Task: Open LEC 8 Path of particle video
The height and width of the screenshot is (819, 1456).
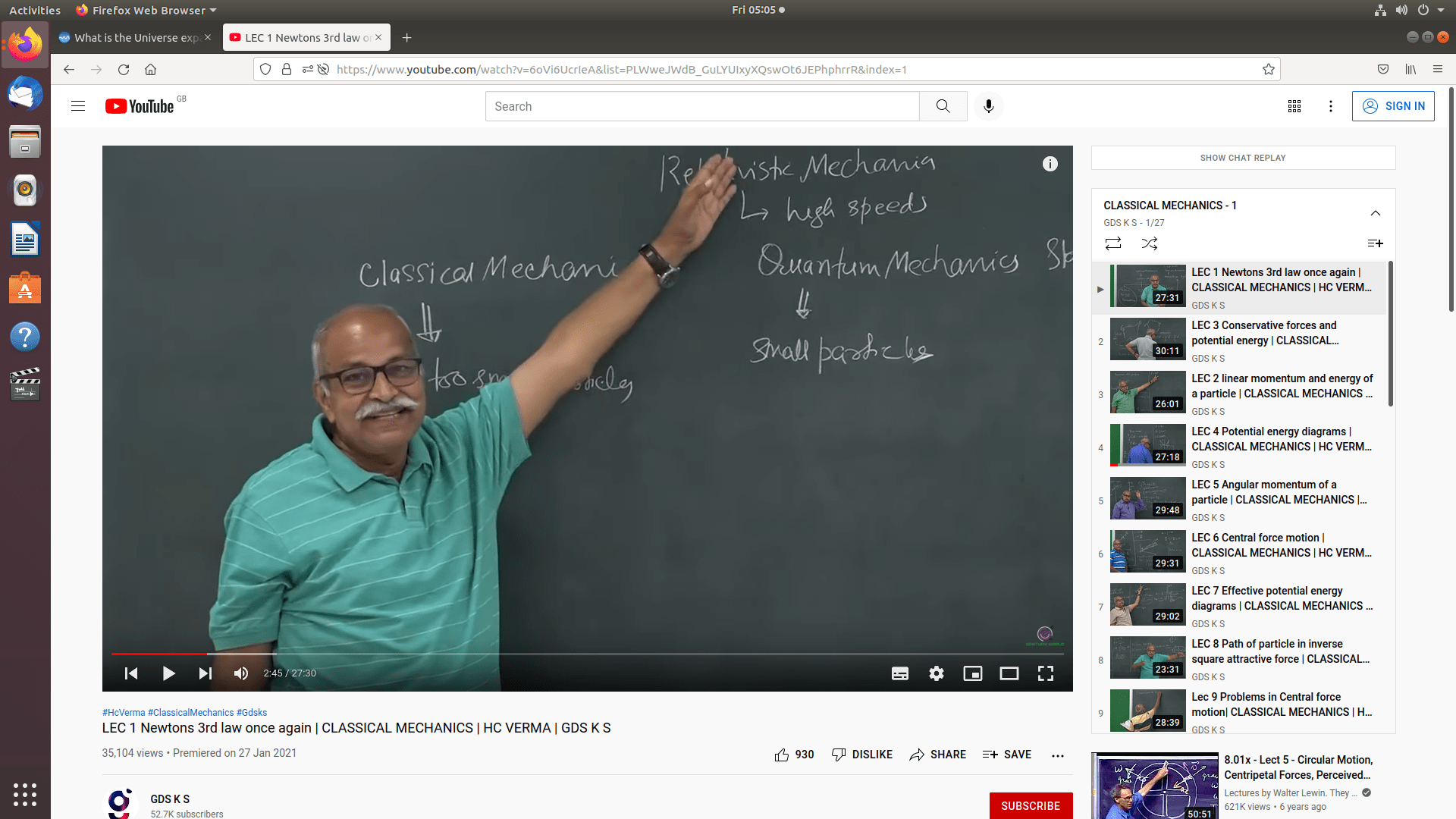Action: coord(1240,660)
